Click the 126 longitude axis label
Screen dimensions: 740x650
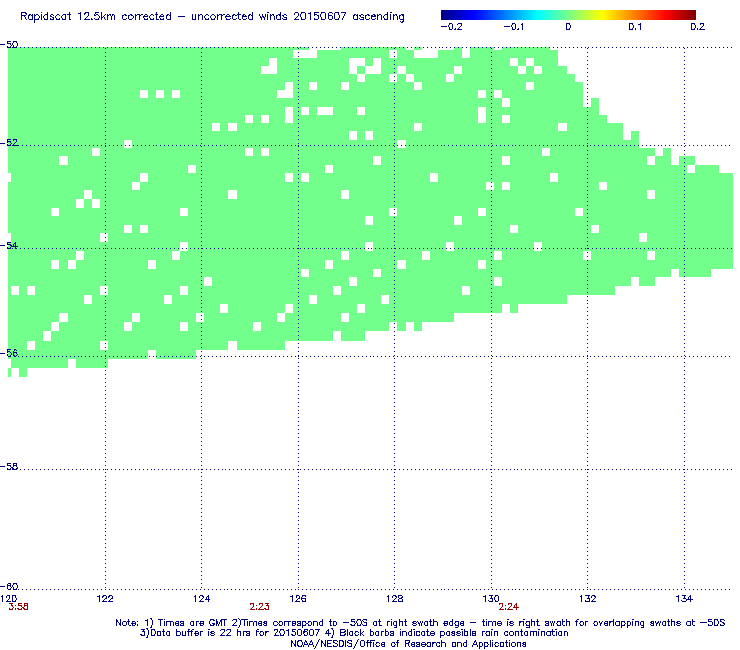[298, 599]
